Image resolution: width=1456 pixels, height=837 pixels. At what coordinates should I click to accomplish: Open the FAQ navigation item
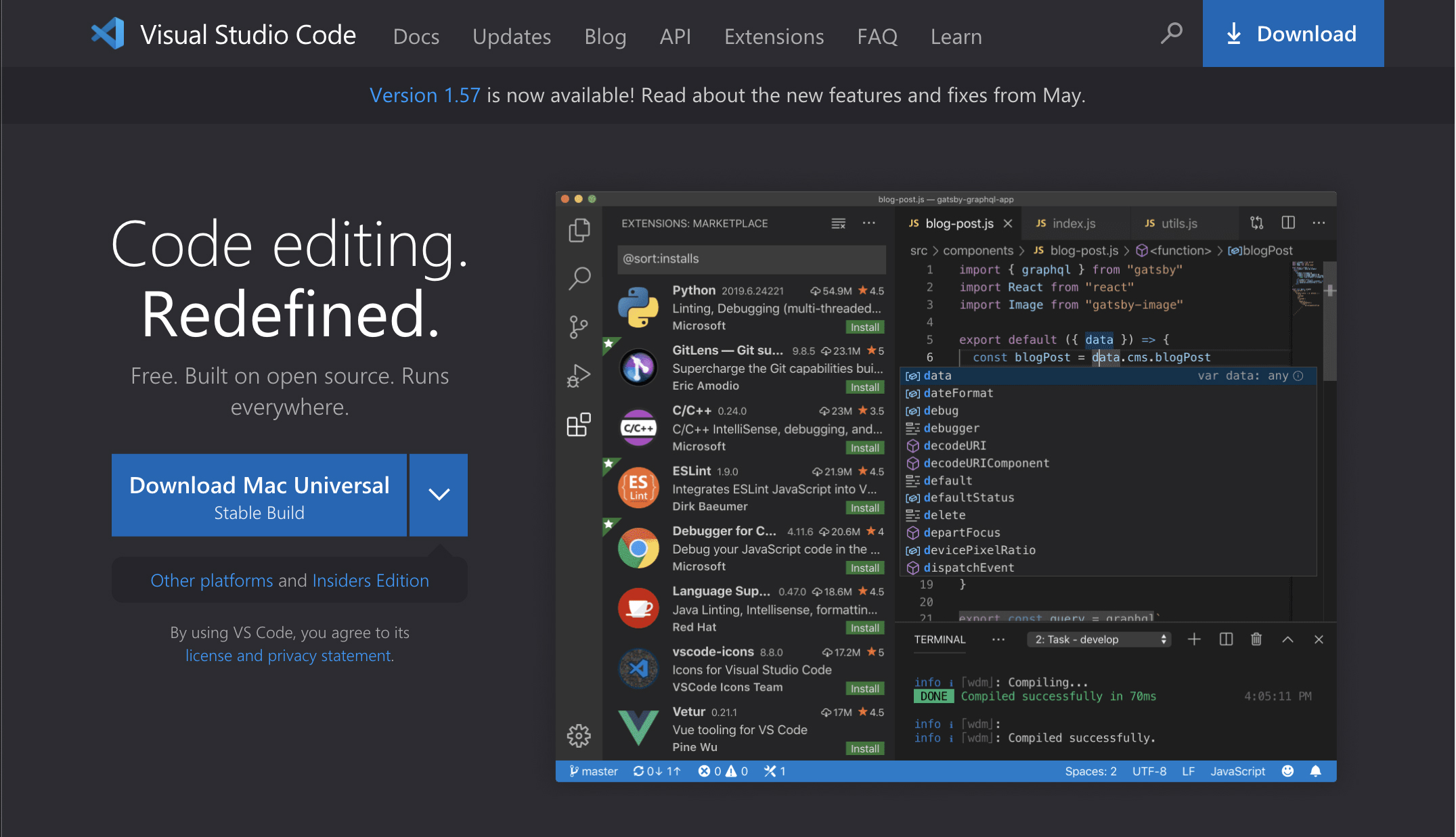(877, 36)
